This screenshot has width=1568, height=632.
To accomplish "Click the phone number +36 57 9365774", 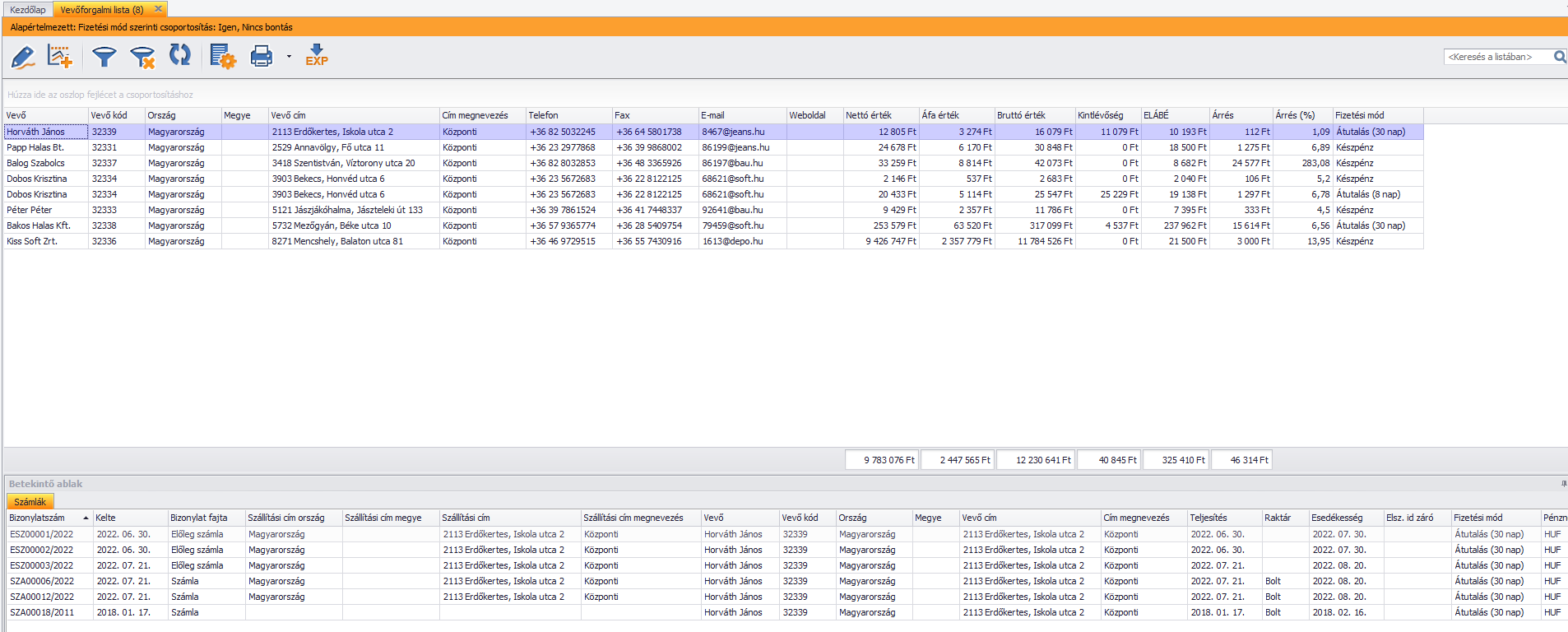I will point(563,225).
